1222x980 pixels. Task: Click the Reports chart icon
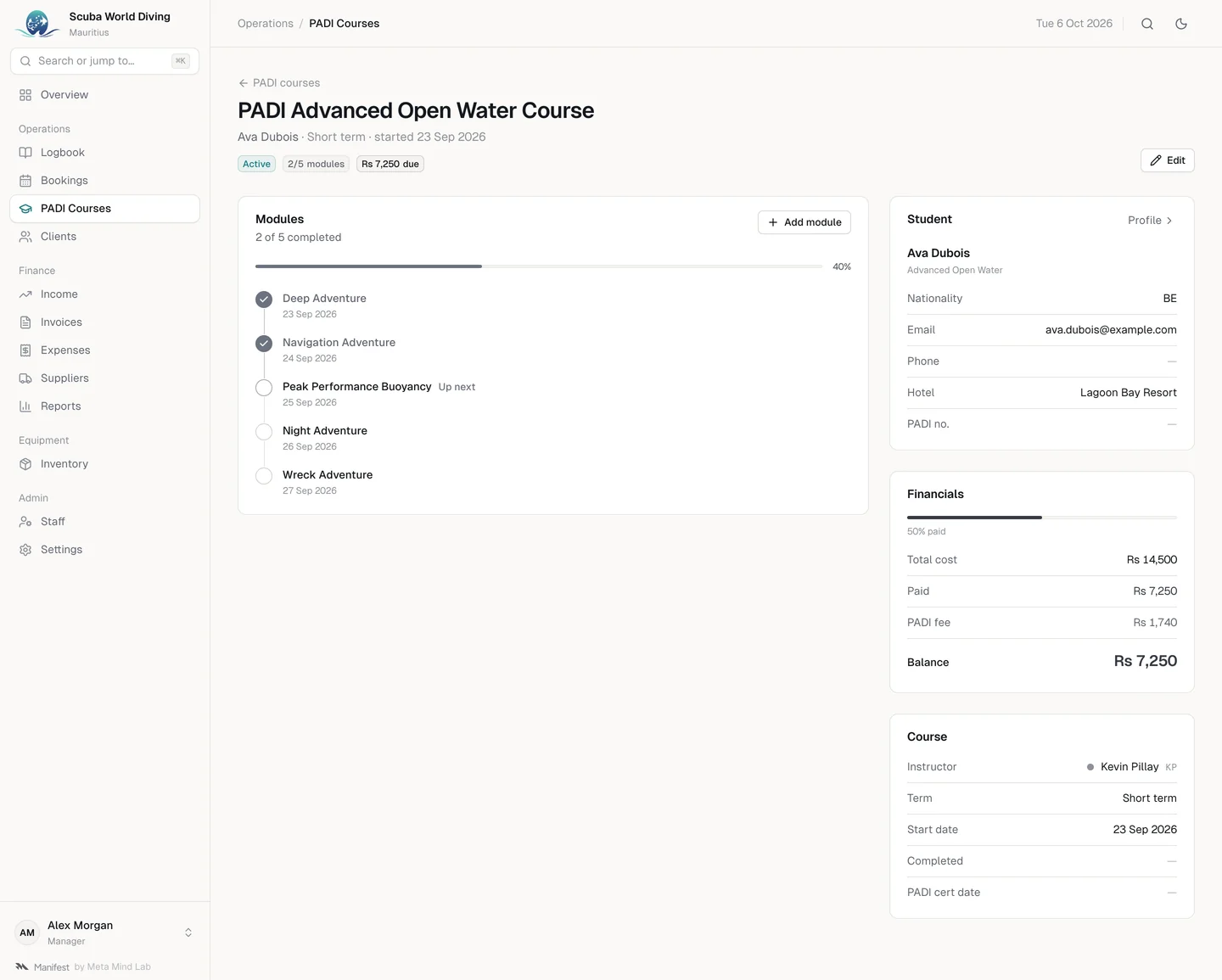(25, 406)
